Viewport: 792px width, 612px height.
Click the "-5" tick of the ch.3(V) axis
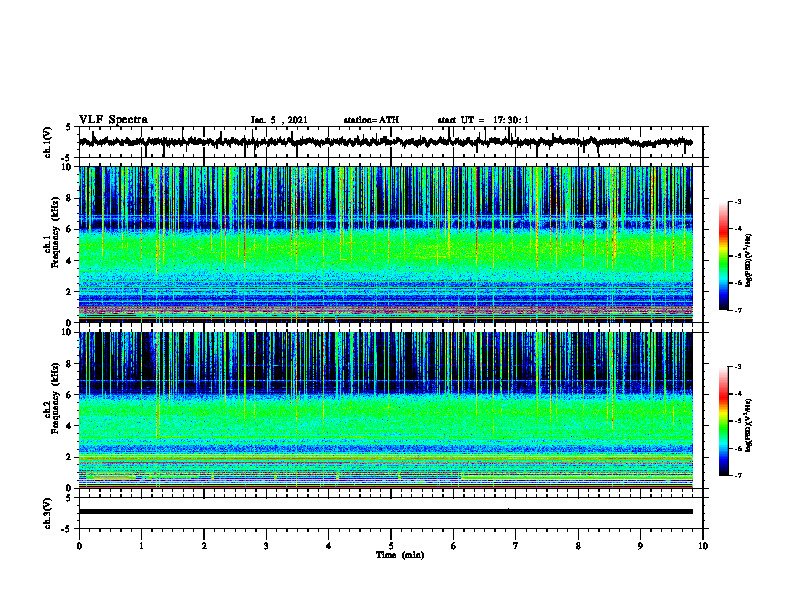(x=67, y=529)
